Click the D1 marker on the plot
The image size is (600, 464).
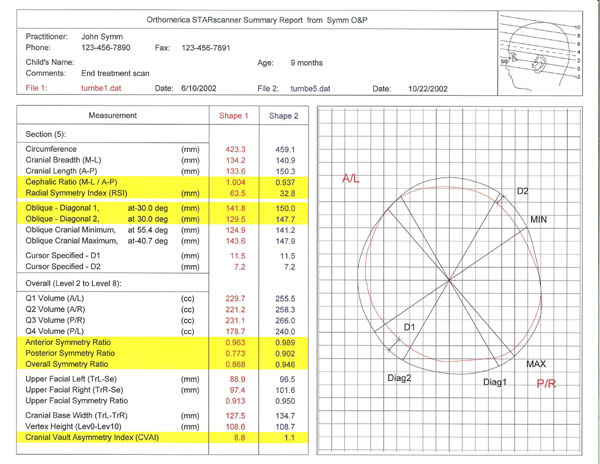tap(408, 327)
